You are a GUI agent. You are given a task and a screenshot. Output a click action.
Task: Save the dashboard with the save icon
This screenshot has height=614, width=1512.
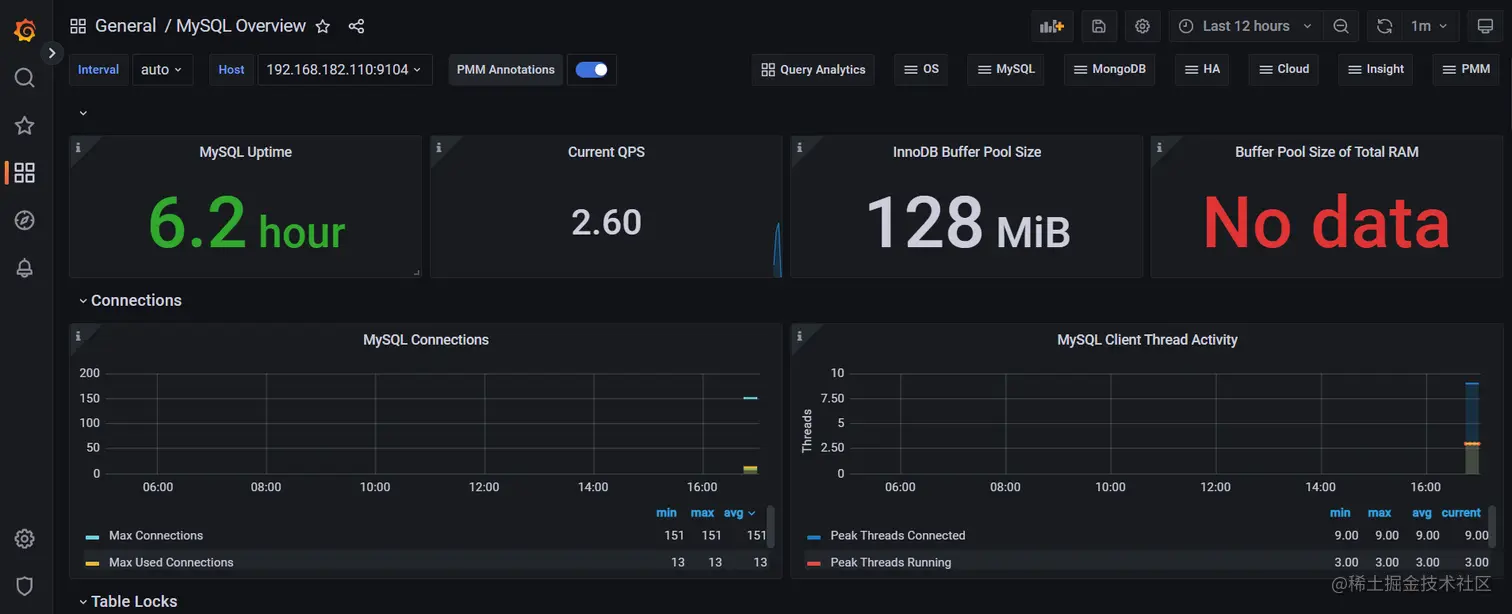coord(1098,26)
